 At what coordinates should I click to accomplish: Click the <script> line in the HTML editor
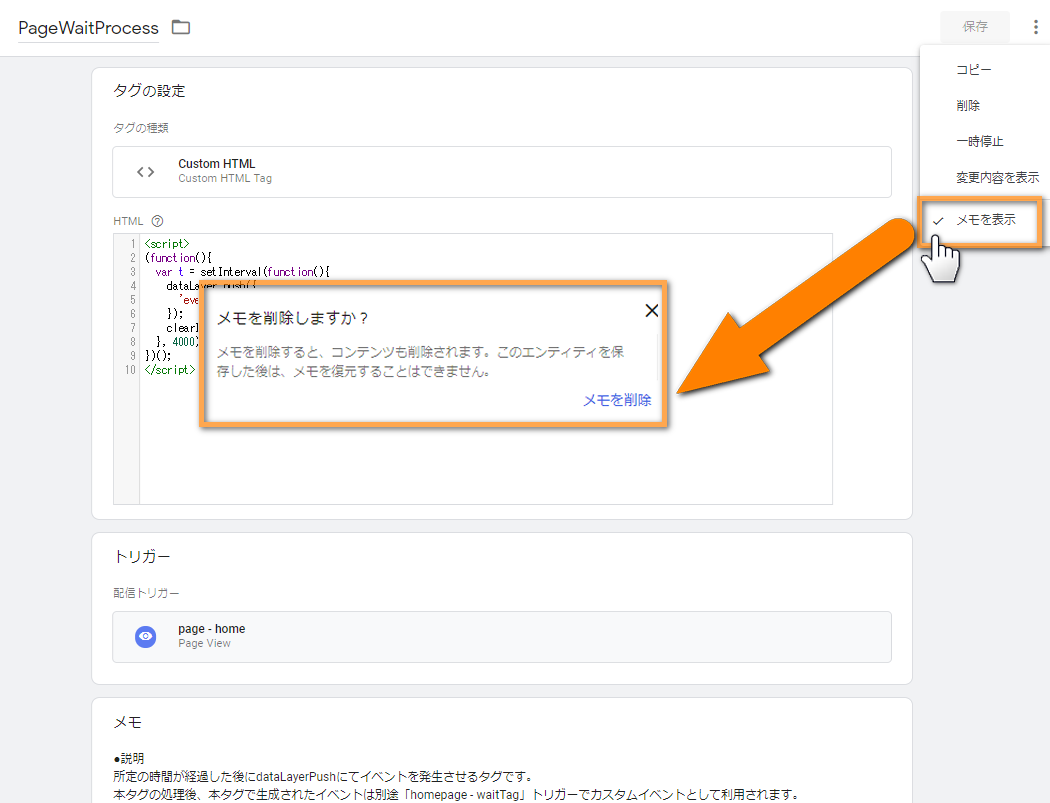[167, 244]
